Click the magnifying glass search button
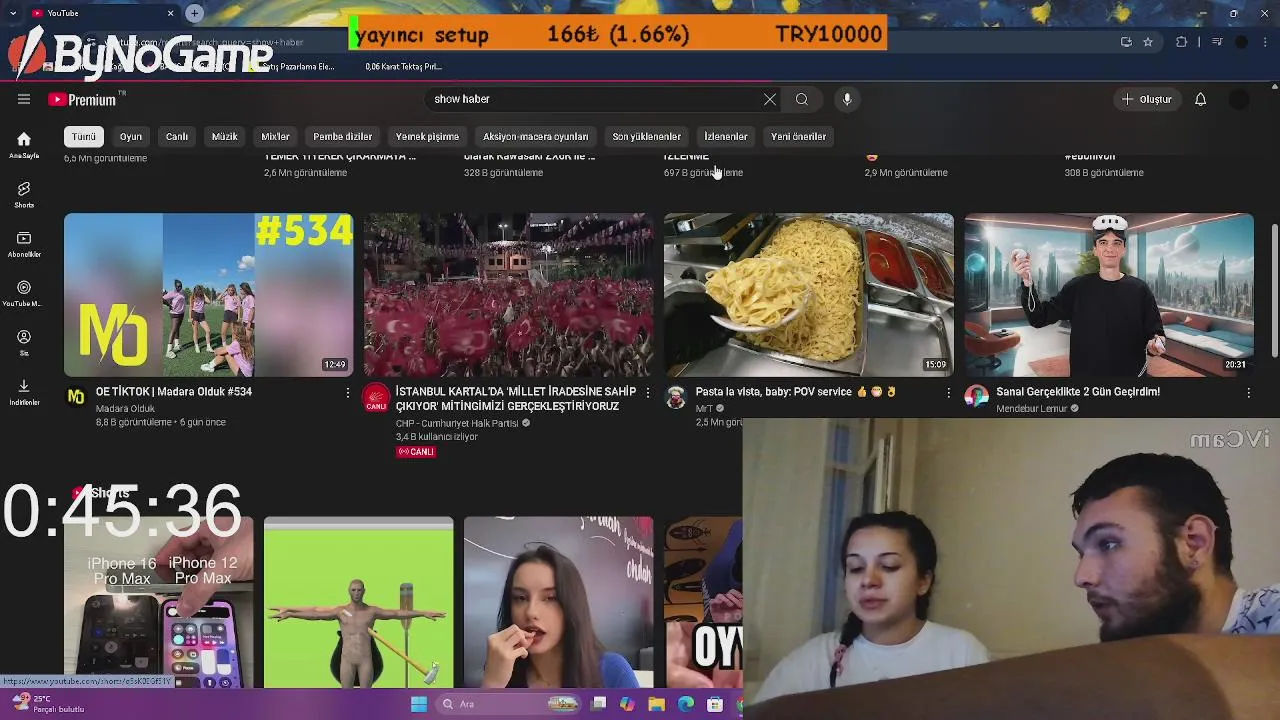1280x720 pixels. (801, 99)
